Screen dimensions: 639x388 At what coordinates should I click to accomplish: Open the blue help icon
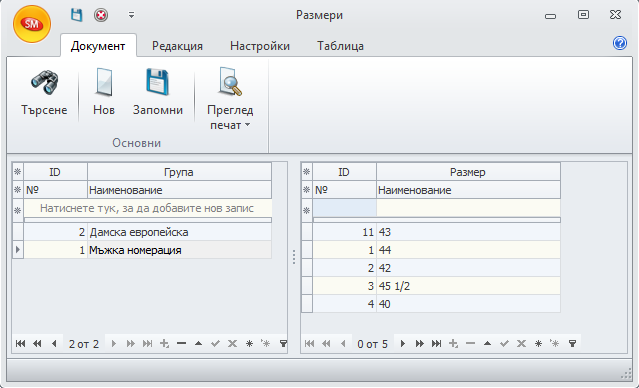(x=619, y=43)
